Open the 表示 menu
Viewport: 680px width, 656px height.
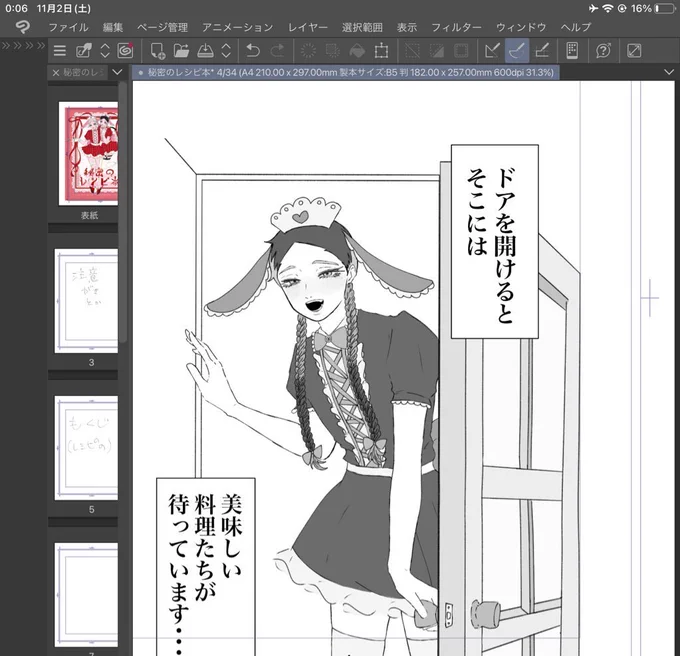point(407,27)
